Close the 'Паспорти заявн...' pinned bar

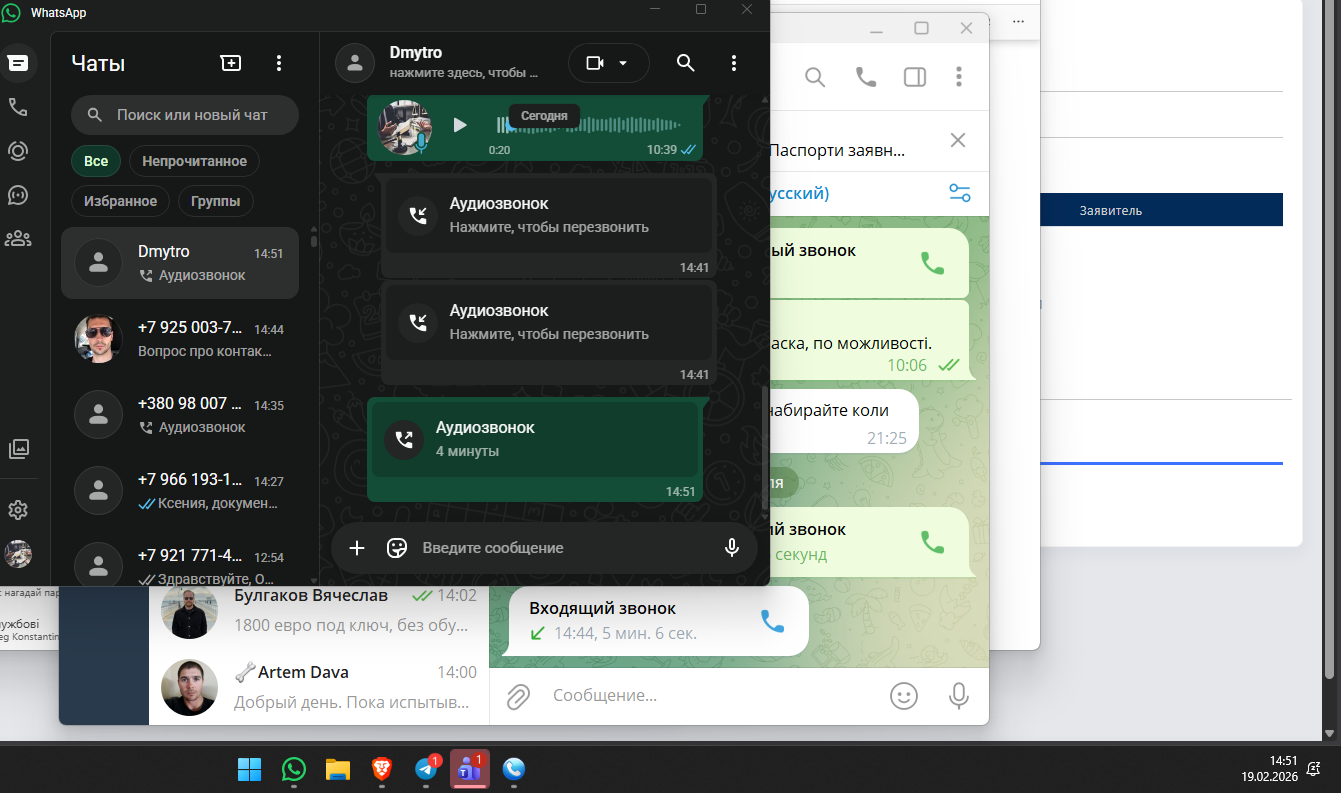coord(957,140)
